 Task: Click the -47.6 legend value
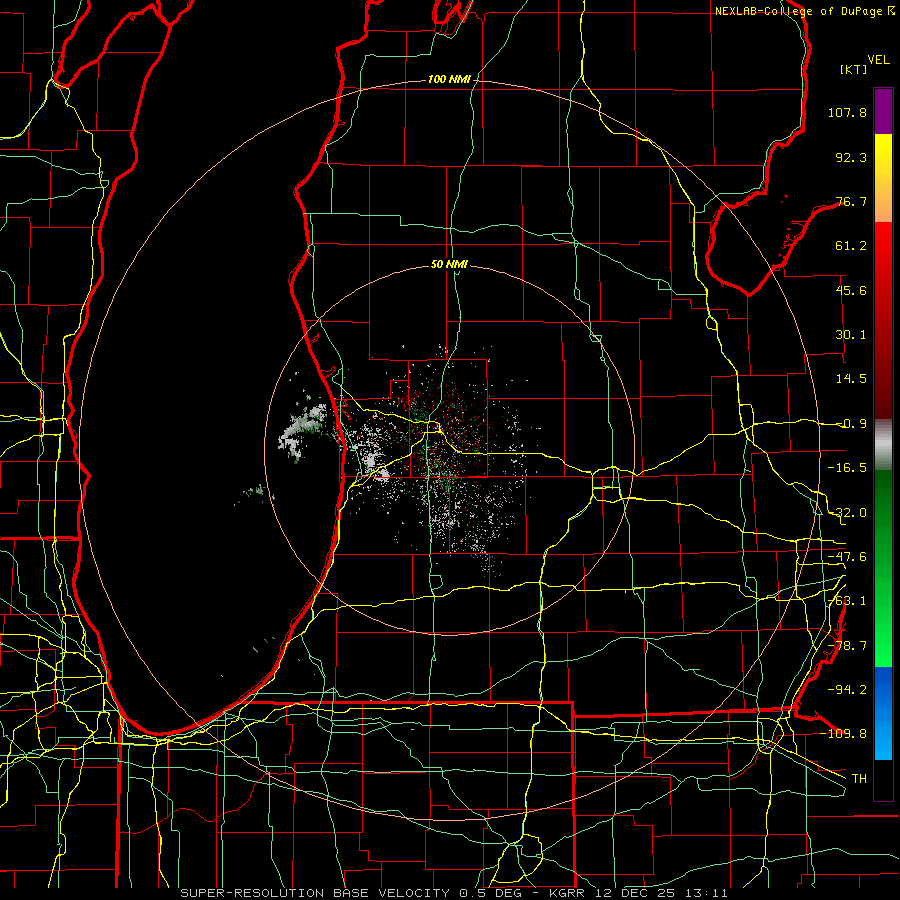click(847, 557)
